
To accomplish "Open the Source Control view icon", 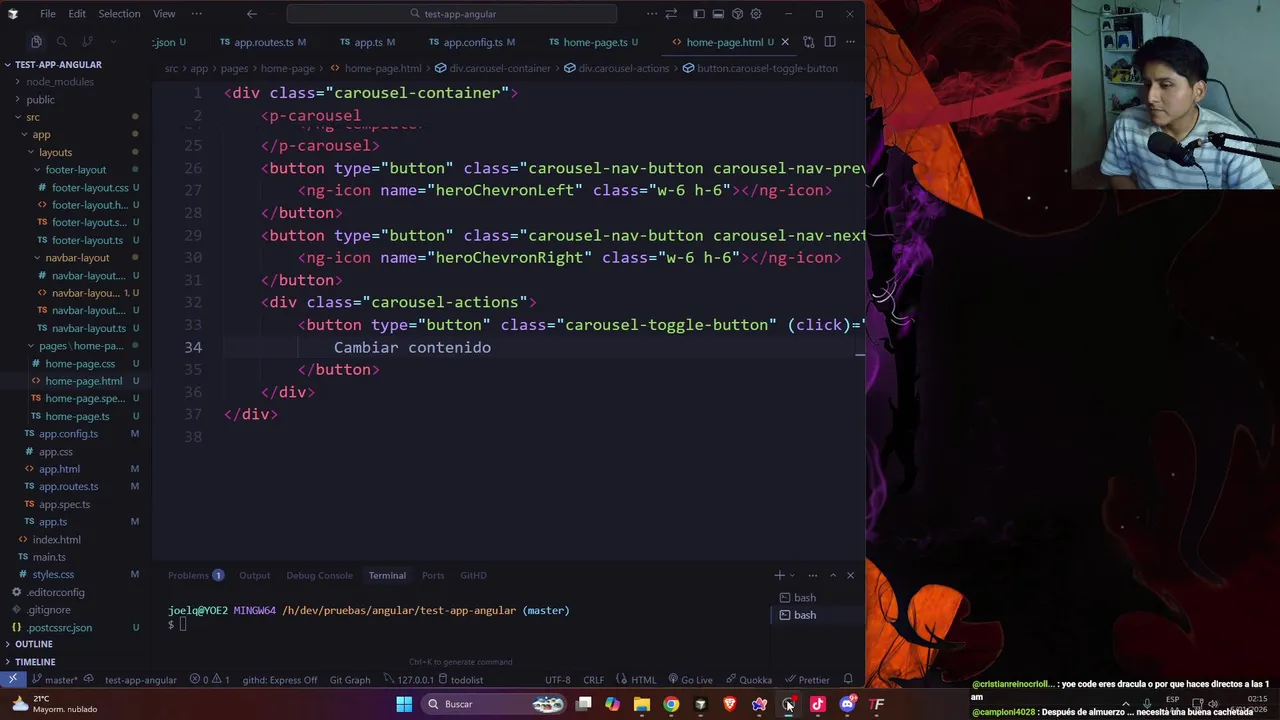I will tap(88, 42).
